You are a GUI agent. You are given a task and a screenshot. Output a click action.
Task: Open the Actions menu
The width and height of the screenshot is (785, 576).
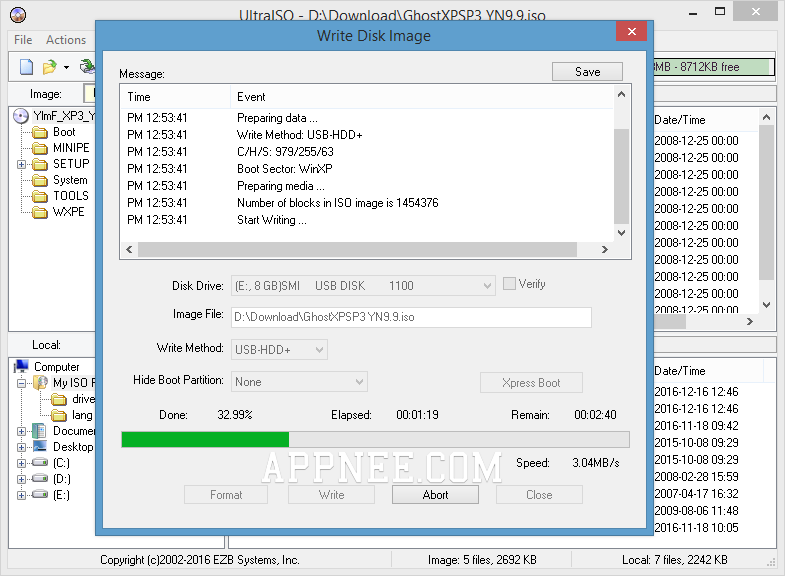pyautogui.click(x=66, y=40)
